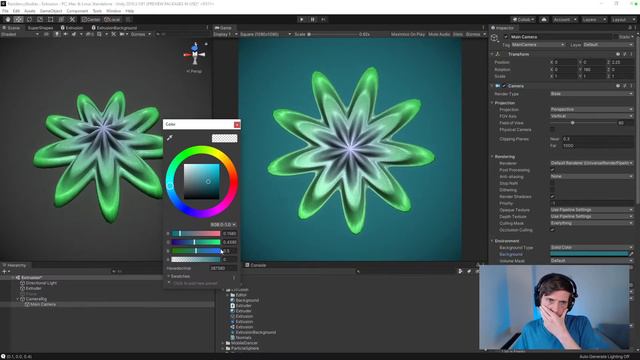Open the cloud services icon
Viewport: 640px width, 360px height.
(544, 19)
